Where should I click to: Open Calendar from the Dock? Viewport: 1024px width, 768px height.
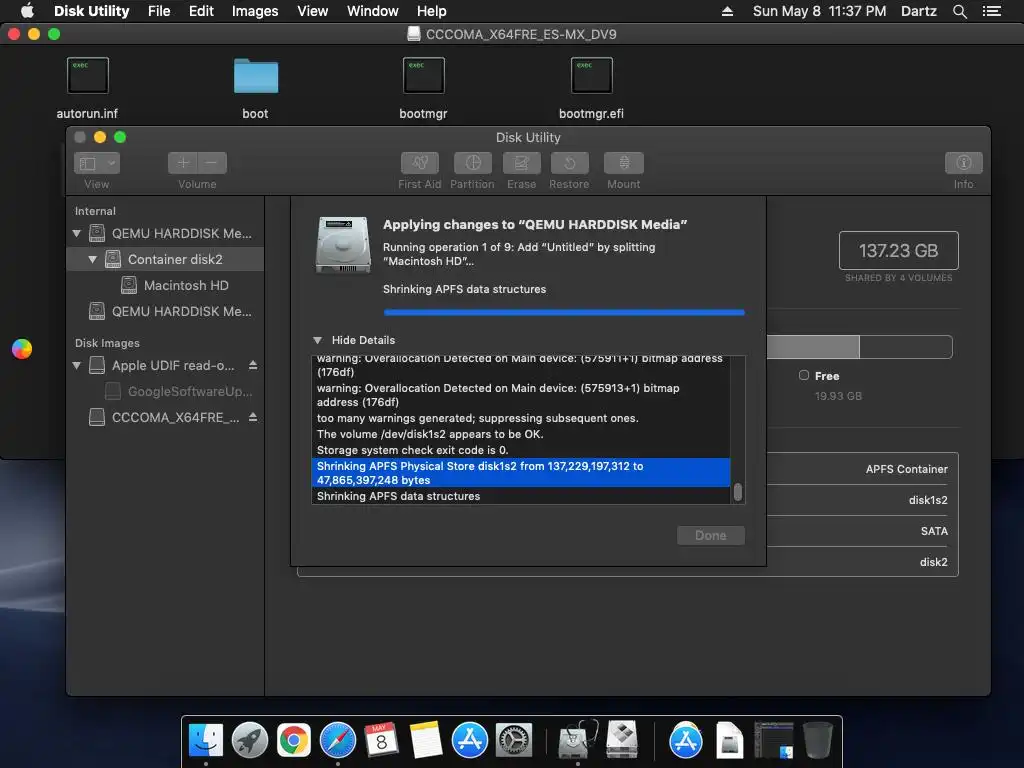[x=381, y=740]
